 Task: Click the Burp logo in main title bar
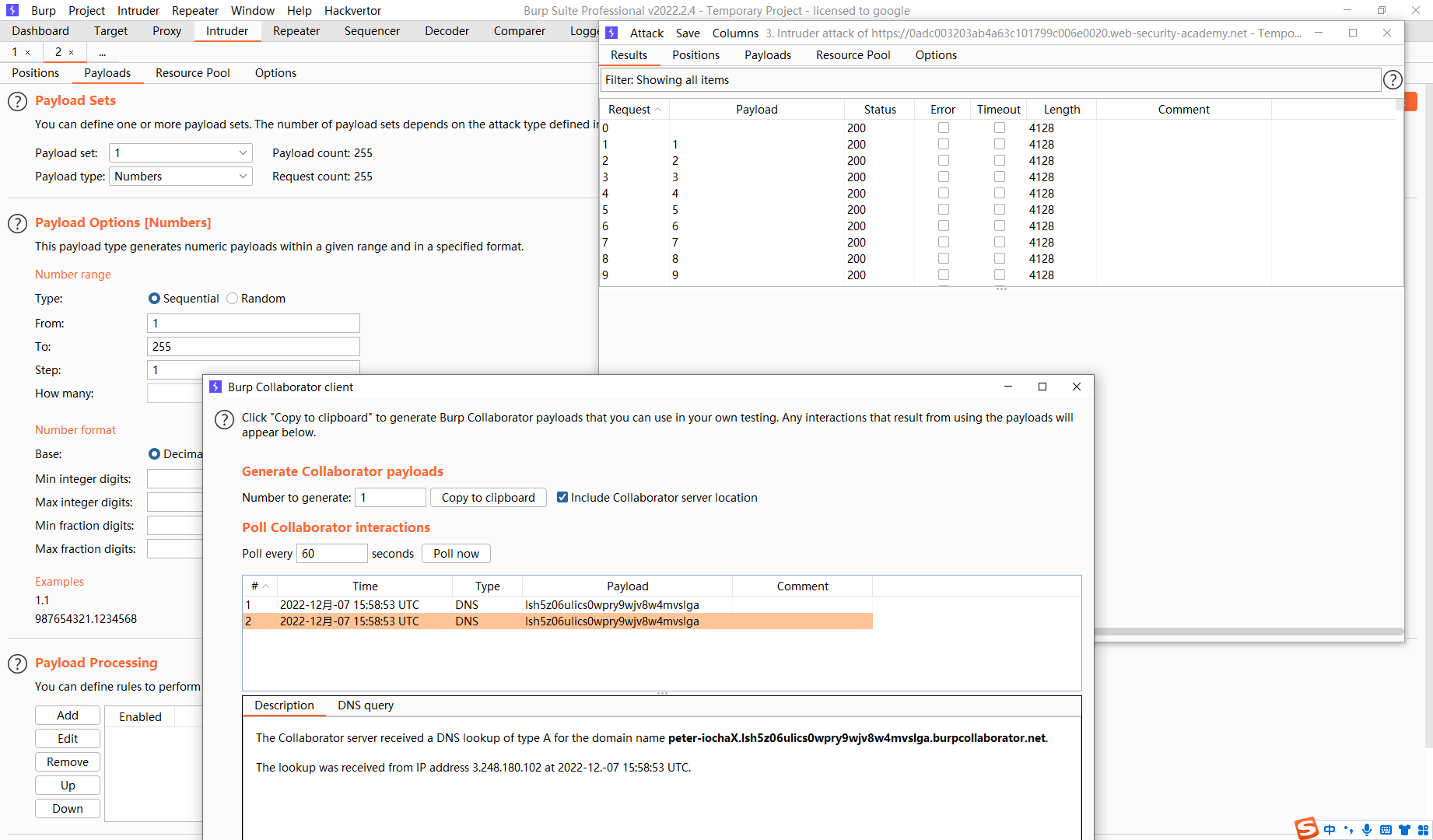pos(12,10)
